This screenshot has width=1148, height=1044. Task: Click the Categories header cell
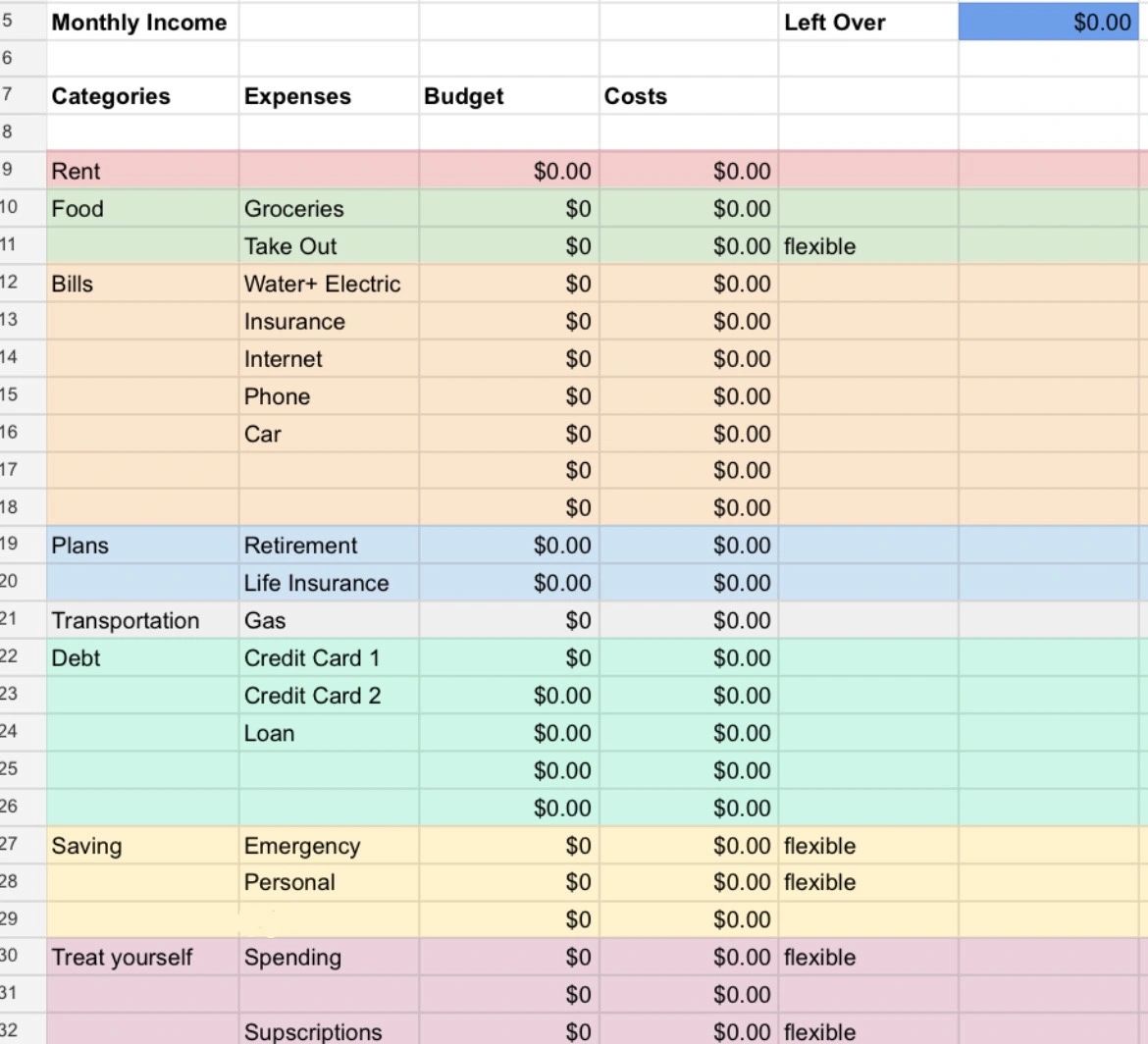coord(143,96)
